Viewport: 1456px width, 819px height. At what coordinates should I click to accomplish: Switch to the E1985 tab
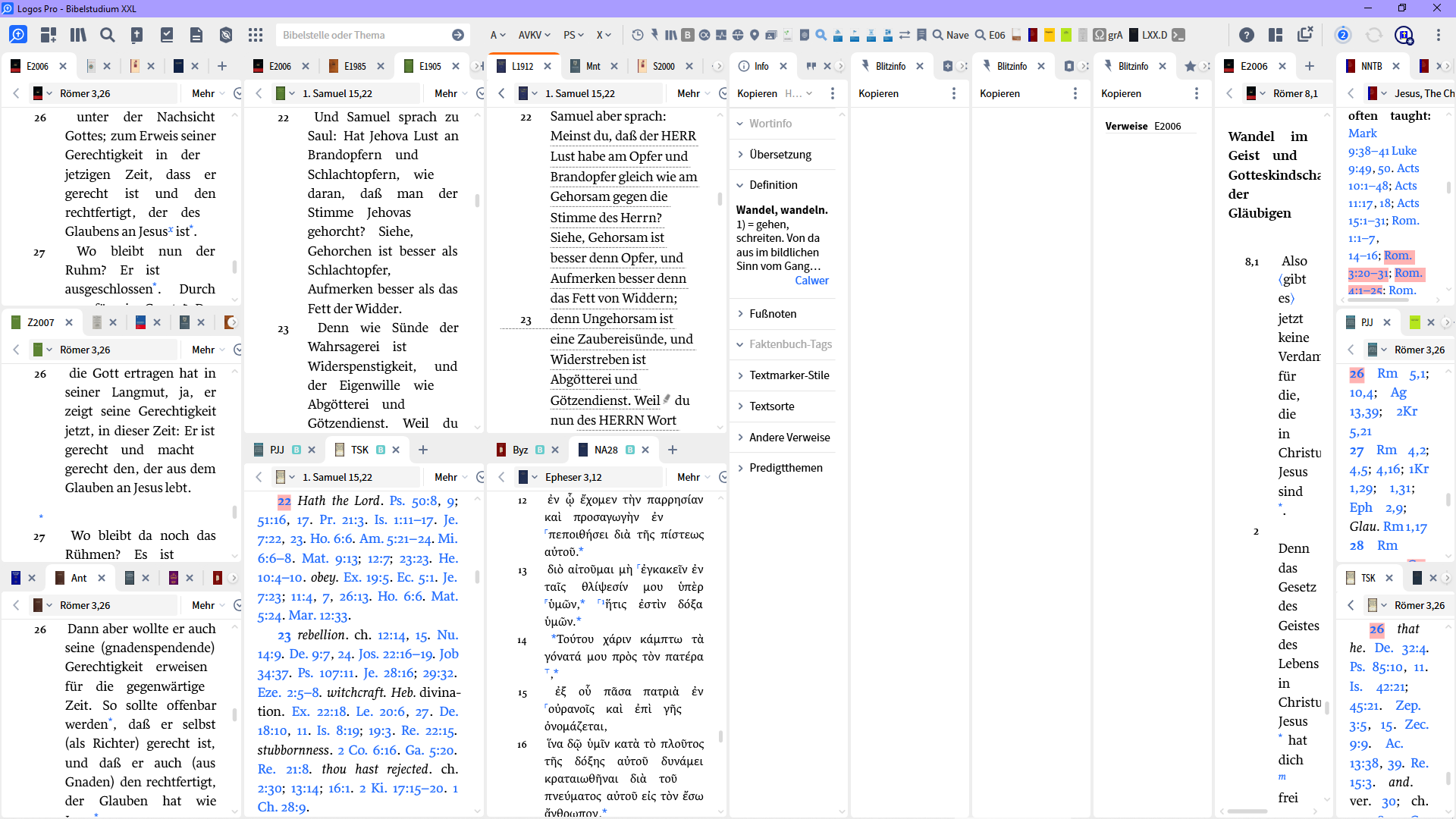pos(354,67)
